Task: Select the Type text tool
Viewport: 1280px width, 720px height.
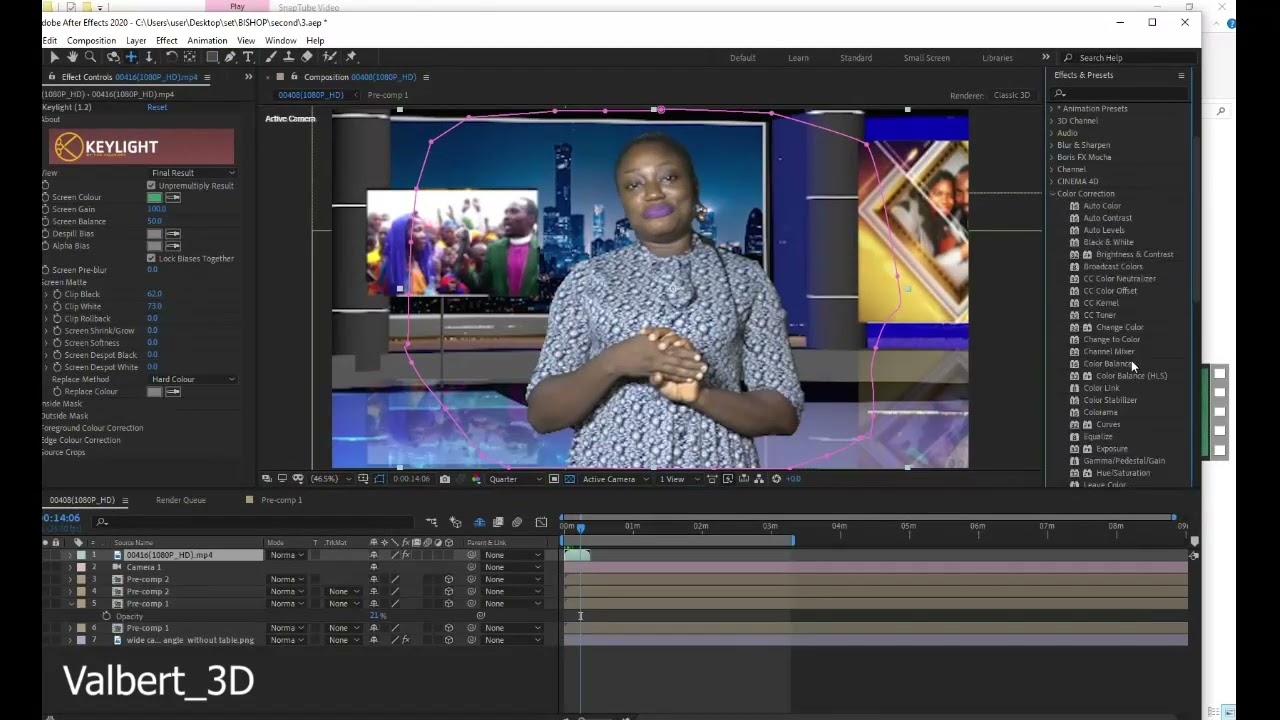Action: 248,57
